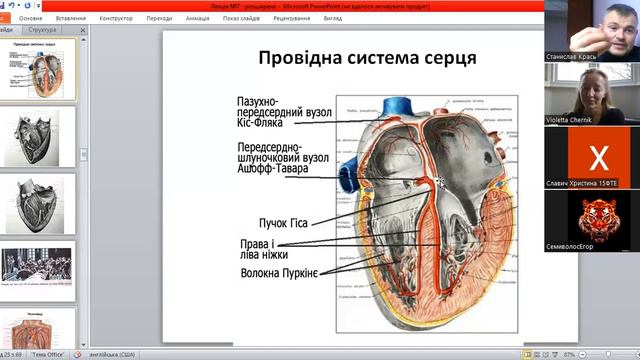
Task: Close the slide thumbnails pane
Action: click(83, 30)
